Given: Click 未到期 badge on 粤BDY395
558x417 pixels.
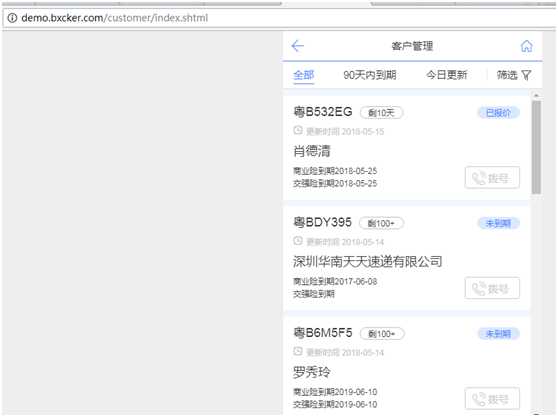Looking at the screenshot, I should (498, 223).
